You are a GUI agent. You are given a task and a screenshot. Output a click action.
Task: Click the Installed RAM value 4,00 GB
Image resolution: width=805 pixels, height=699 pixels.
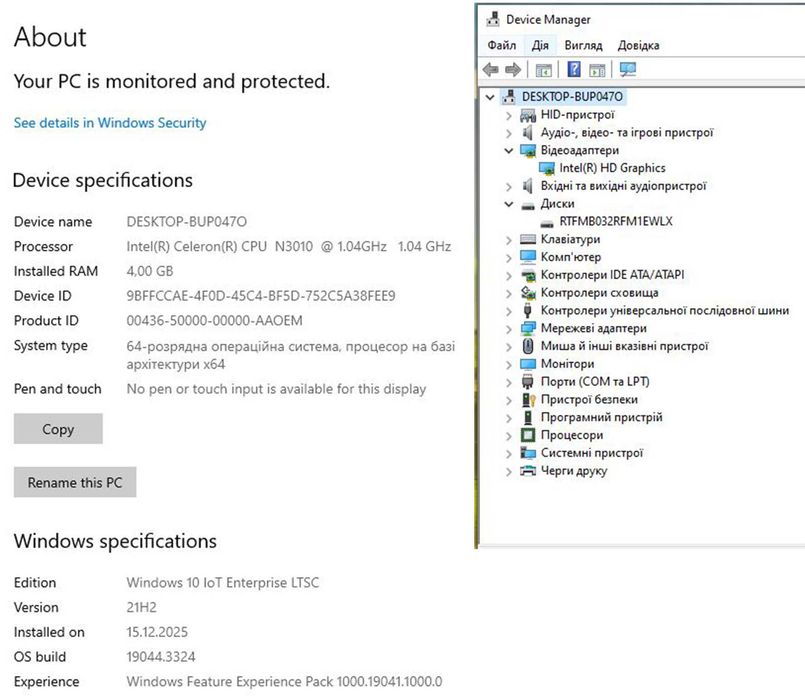[x=150, y=271]
